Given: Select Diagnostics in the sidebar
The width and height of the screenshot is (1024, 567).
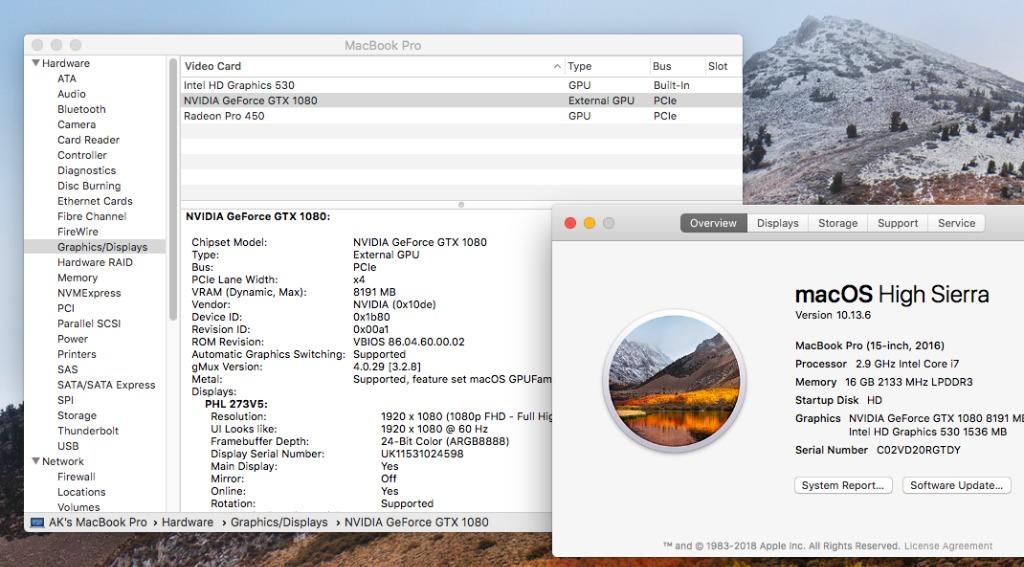Looking at the screenshot, I should point(86,170).
